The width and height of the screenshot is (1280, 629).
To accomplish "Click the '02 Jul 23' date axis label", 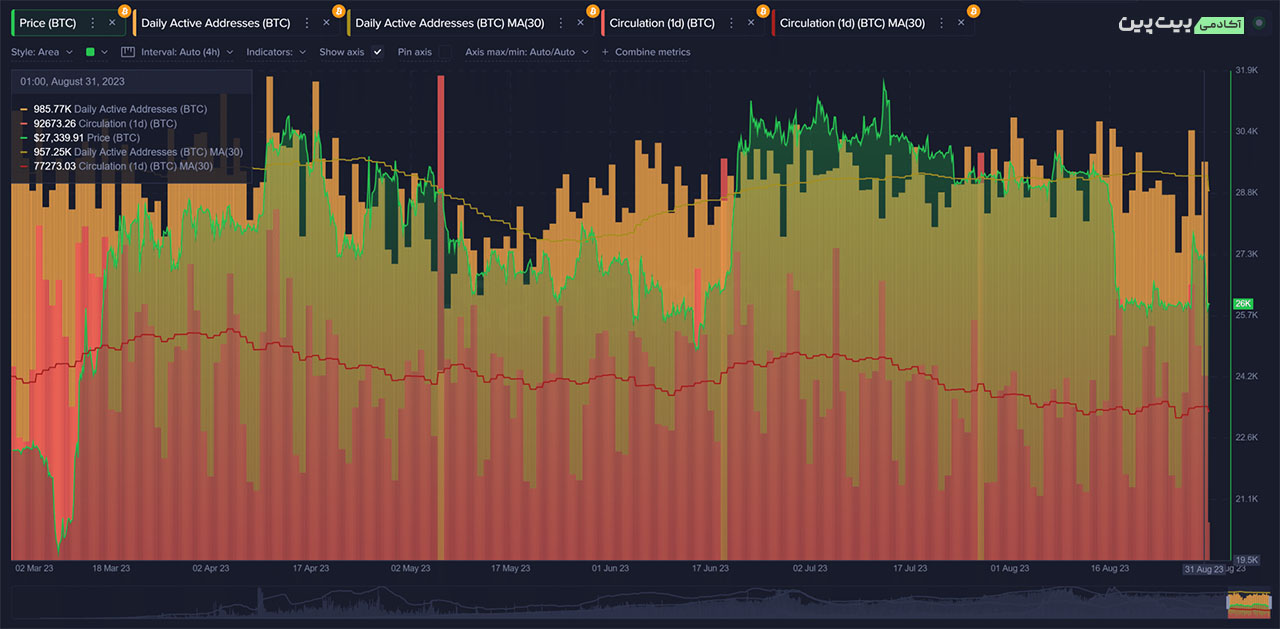I will pyautogui.click(x=810, y=568).
